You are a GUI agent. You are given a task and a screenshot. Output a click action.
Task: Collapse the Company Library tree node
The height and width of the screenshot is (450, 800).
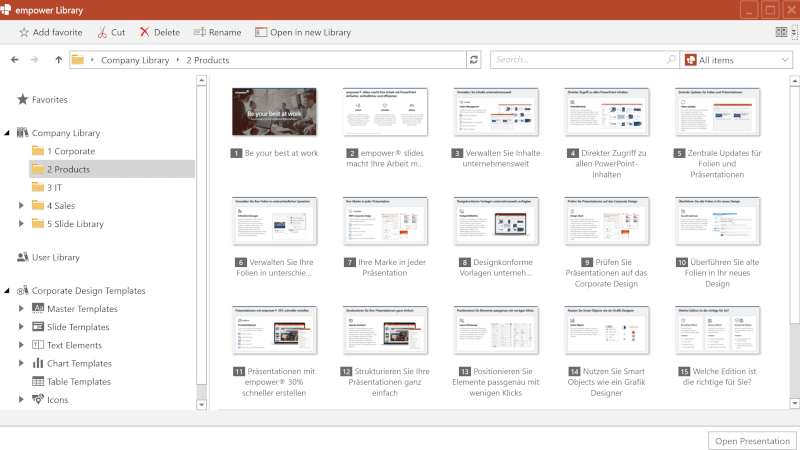pyautogui.click(x=8, y=133)
